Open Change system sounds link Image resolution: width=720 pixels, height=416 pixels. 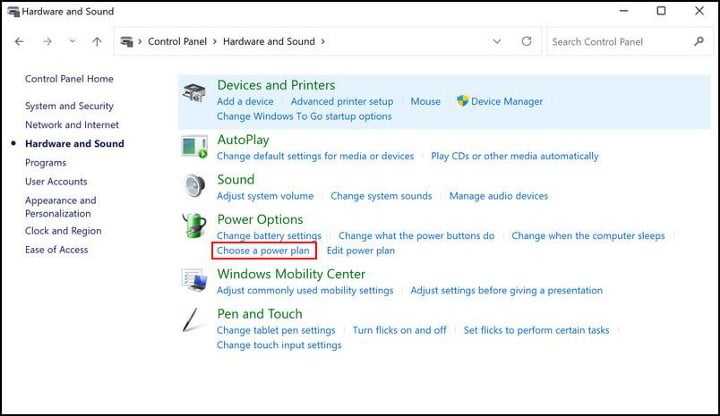click(381, 196)
